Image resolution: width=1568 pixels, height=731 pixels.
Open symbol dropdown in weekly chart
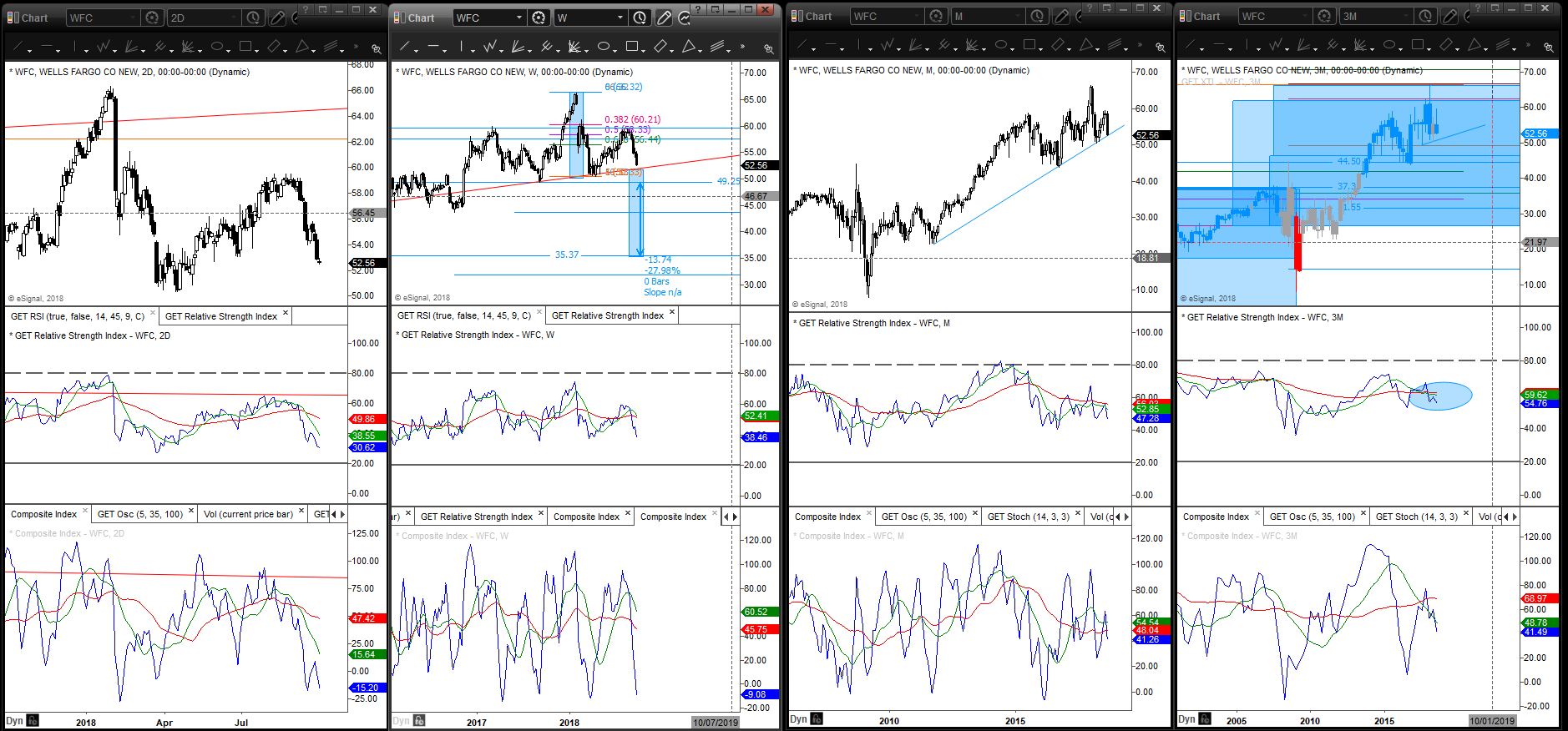519,18
